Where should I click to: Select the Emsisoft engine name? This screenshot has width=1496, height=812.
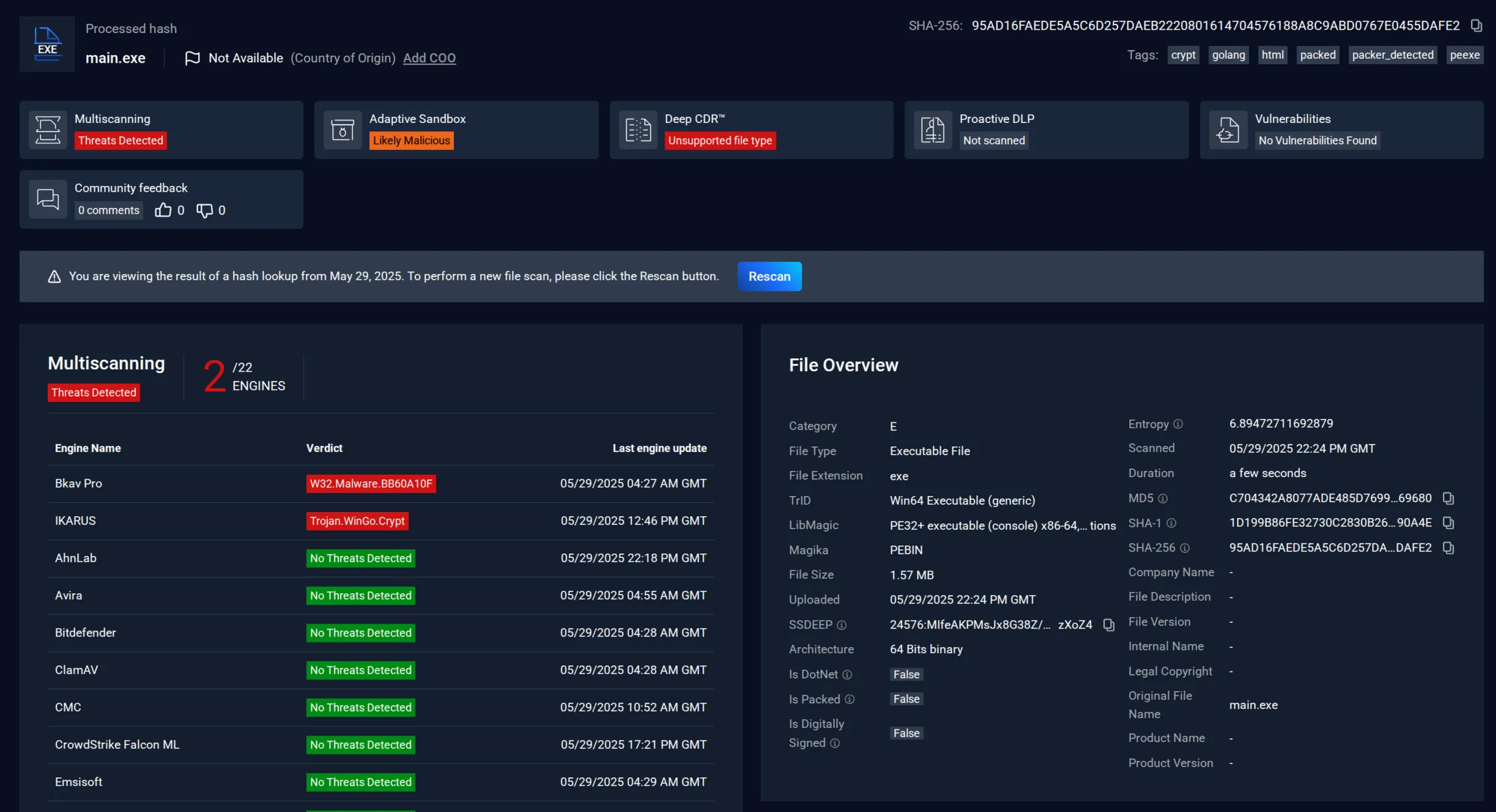click(78, 782)
